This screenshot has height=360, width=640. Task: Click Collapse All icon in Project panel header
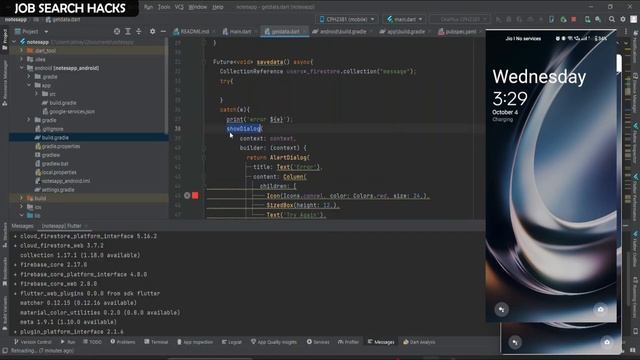click(139, 31)
